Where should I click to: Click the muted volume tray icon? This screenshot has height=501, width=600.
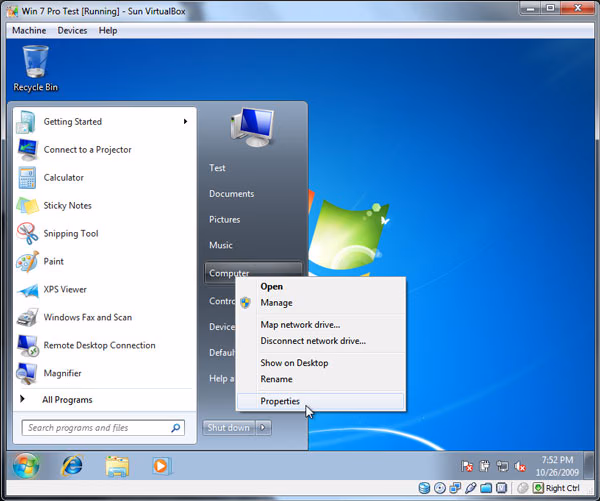click(520, 466)
